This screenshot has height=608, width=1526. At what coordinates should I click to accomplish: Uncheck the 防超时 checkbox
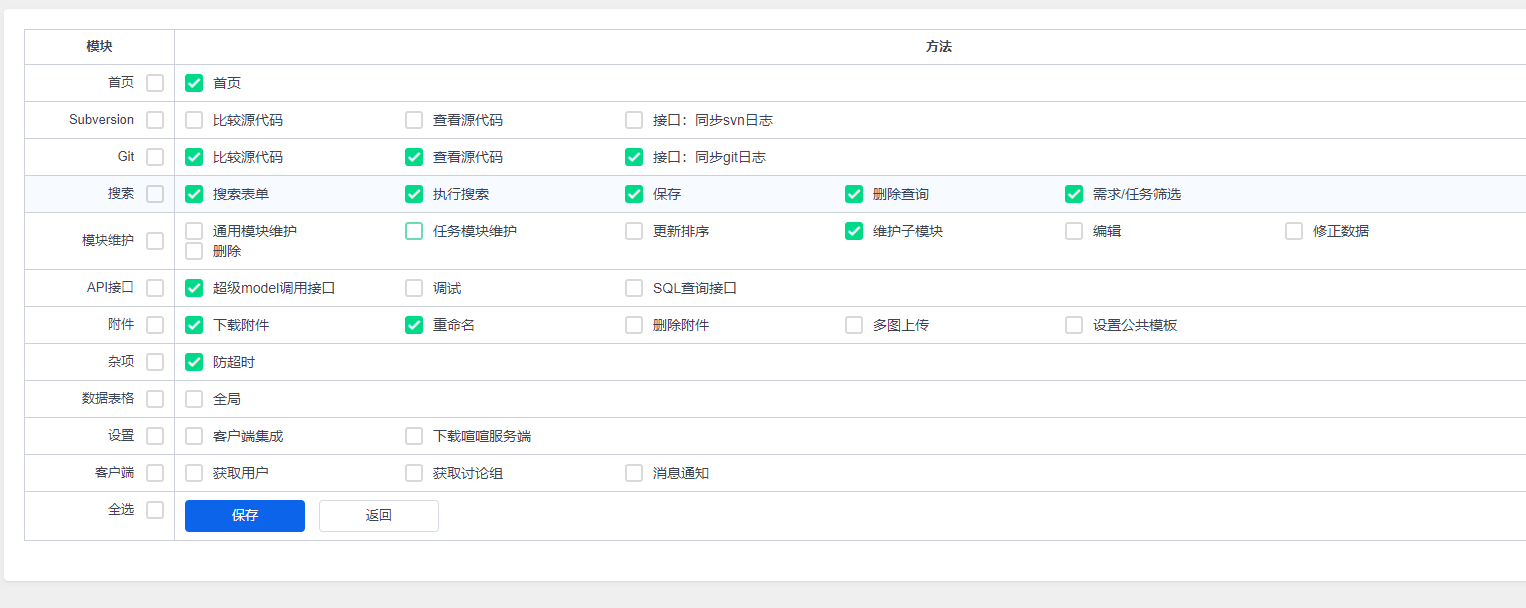[194, 362]
